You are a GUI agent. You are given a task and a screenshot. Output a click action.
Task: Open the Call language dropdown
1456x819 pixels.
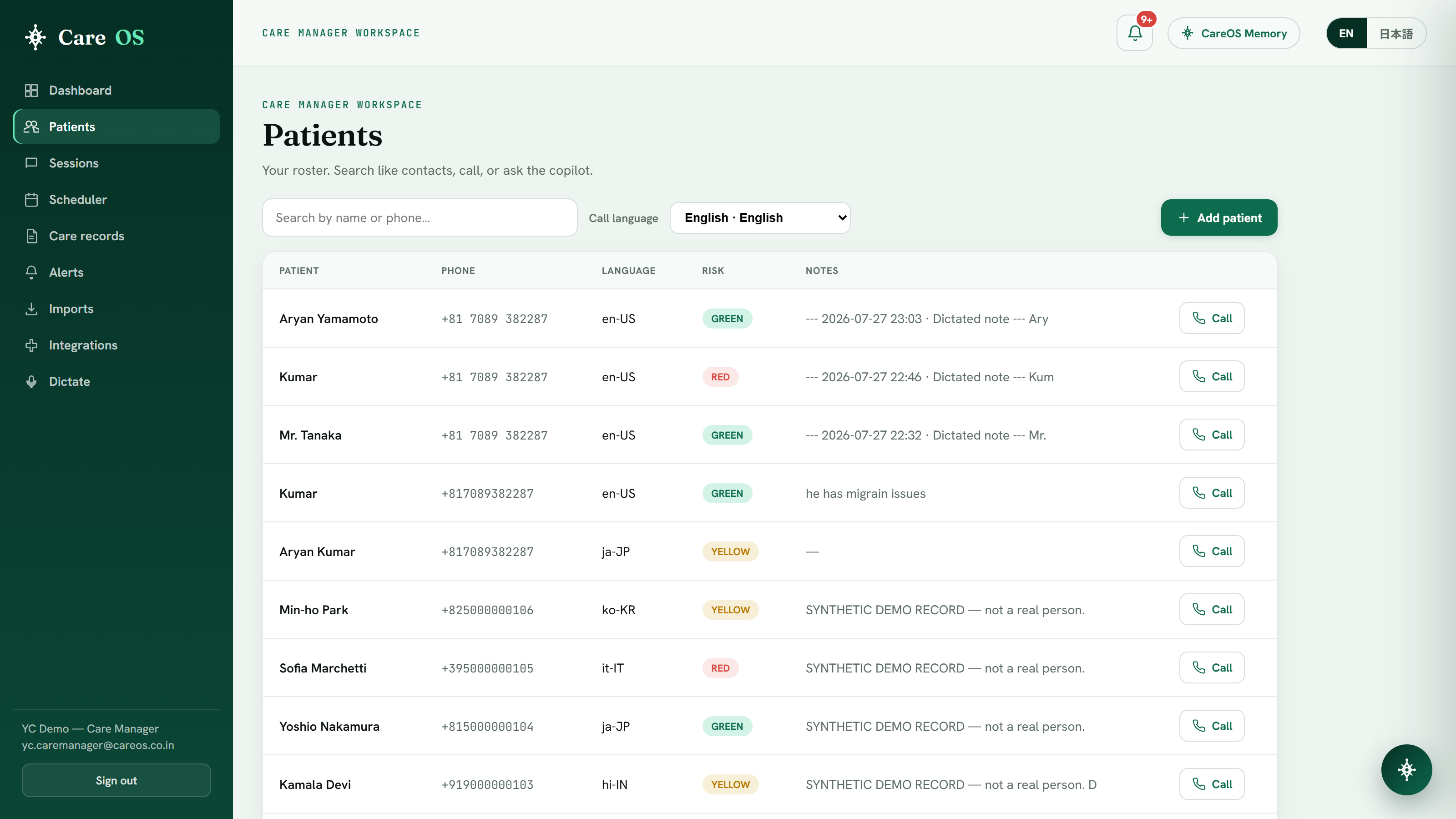point(760,217)
